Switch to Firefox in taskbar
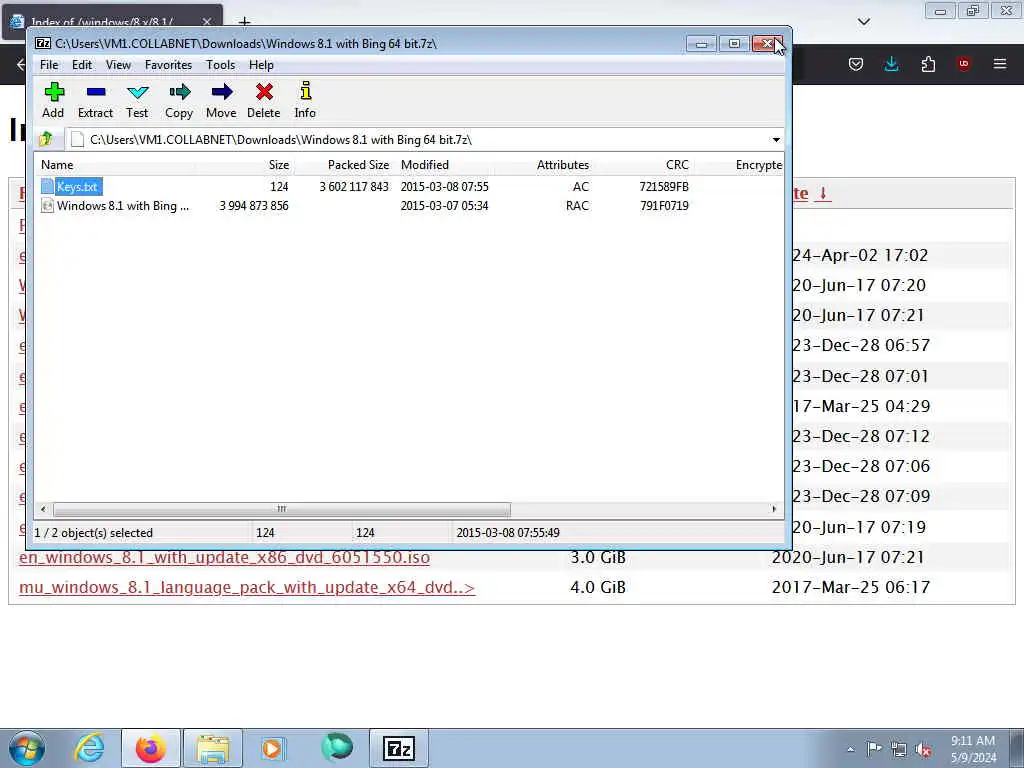This screenshot has width=1024, height=768. click(x=150, y=748)
